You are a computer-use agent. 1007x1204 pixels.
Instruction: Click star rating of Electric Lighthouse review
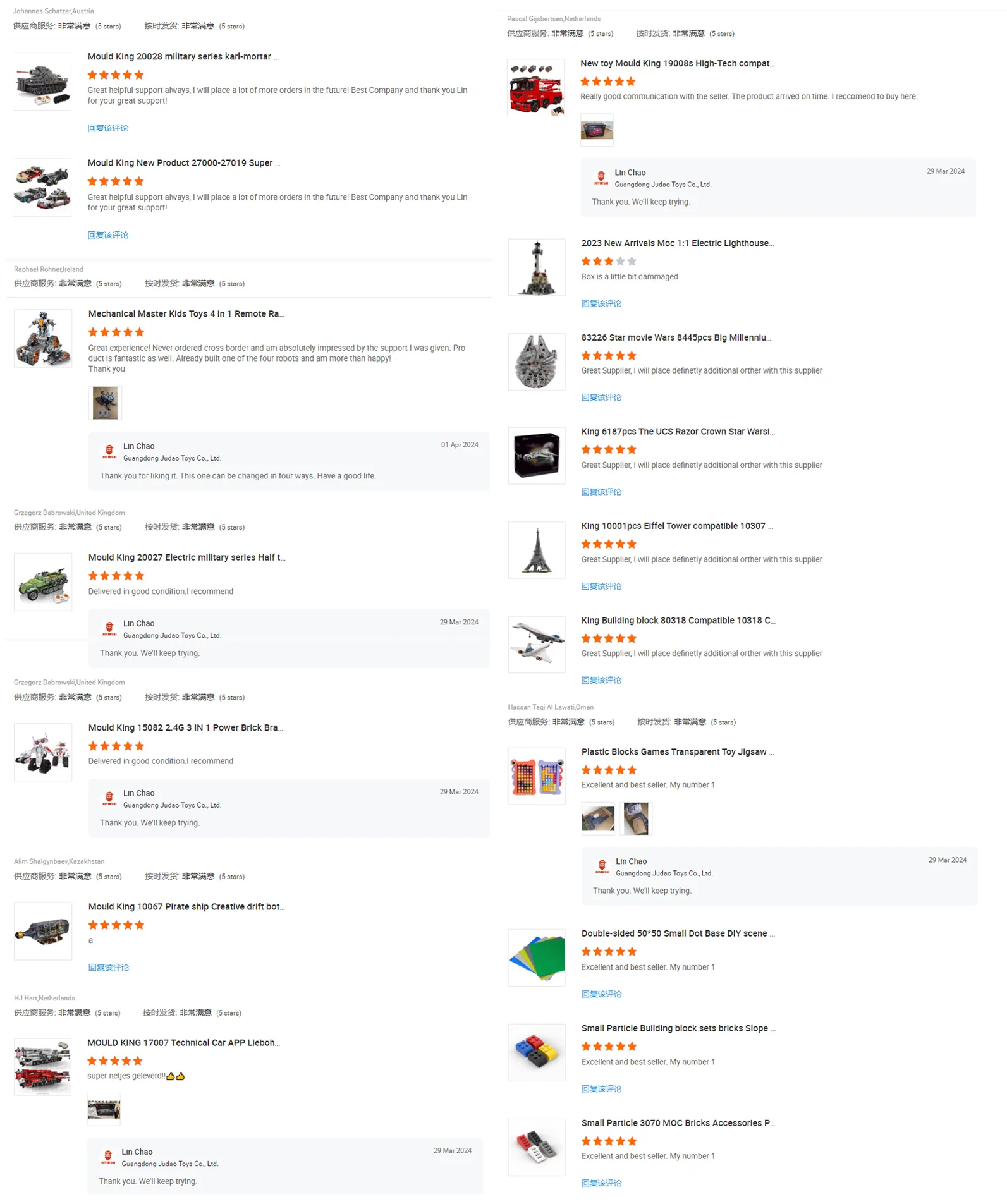609,261
